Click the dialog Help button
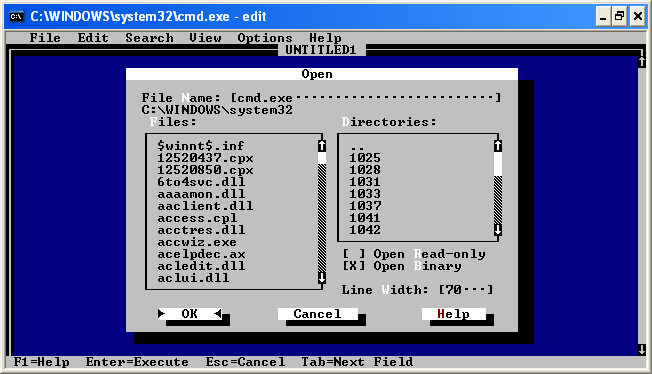652x374 pixels. (x=454, y=314)
